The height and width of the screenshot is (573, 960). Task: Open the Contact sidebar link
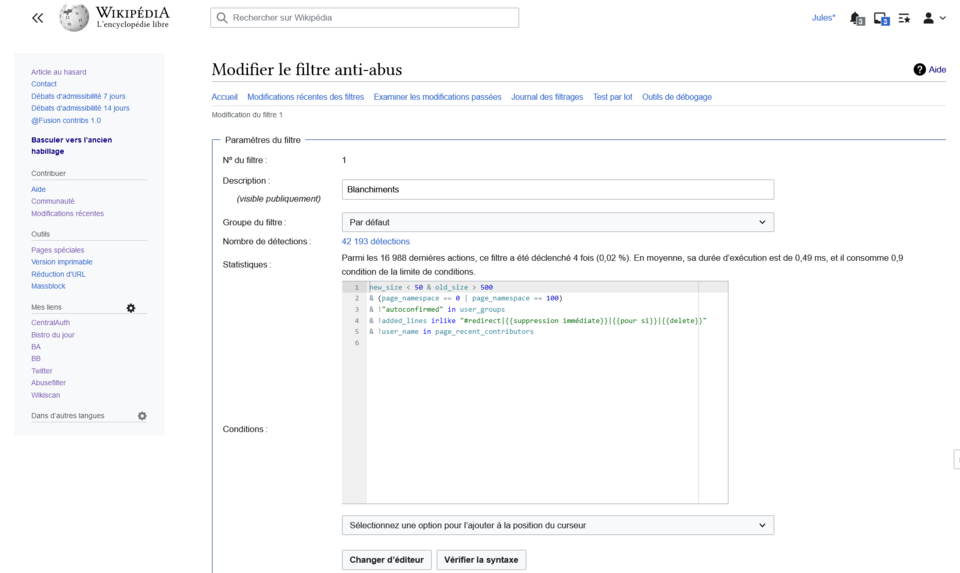click(43, 84)
